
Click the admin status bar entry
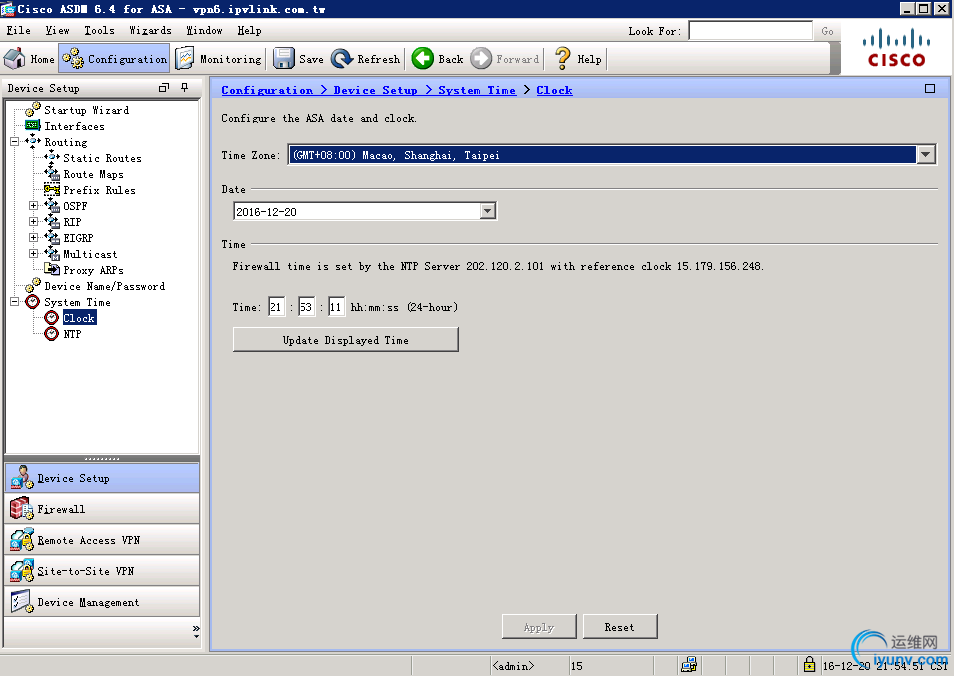click(x=513, y=666)
